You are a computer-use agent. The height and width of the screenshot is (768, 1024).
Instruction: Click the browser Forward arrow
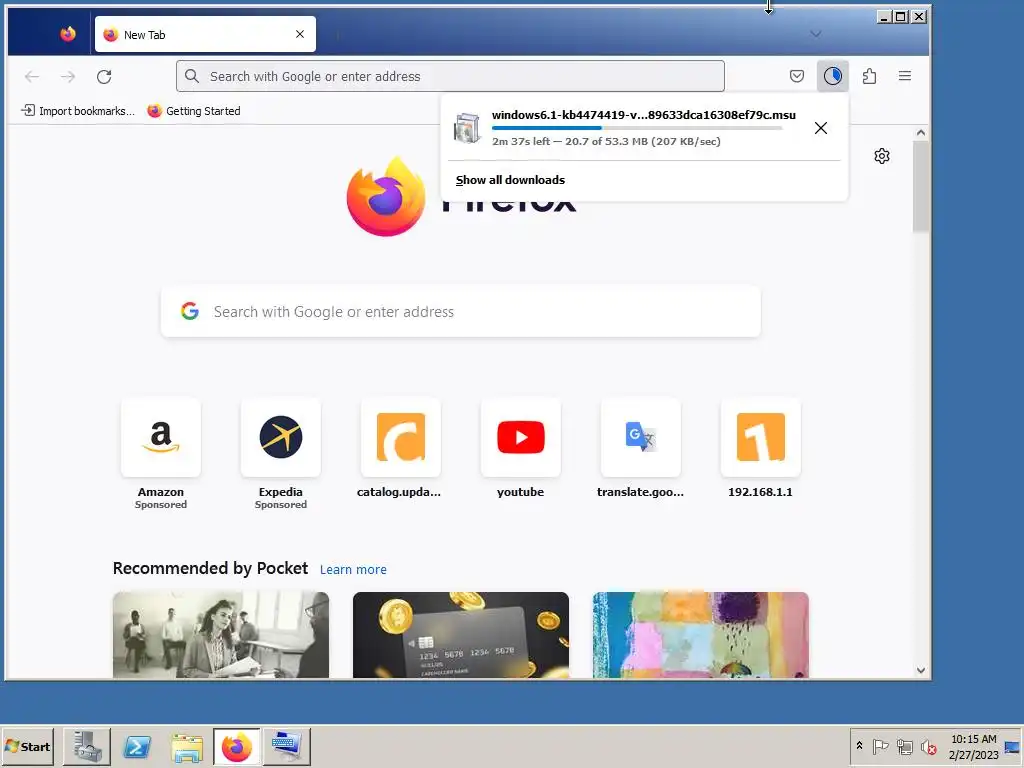[x=68, y=76]
